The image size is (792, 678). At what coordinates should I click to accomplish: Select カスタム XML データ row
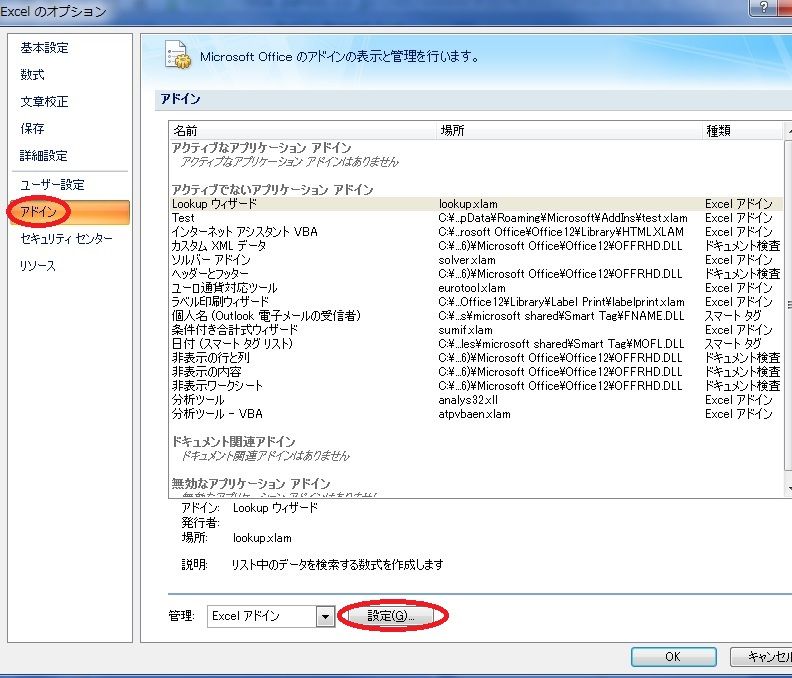point(476,246)
